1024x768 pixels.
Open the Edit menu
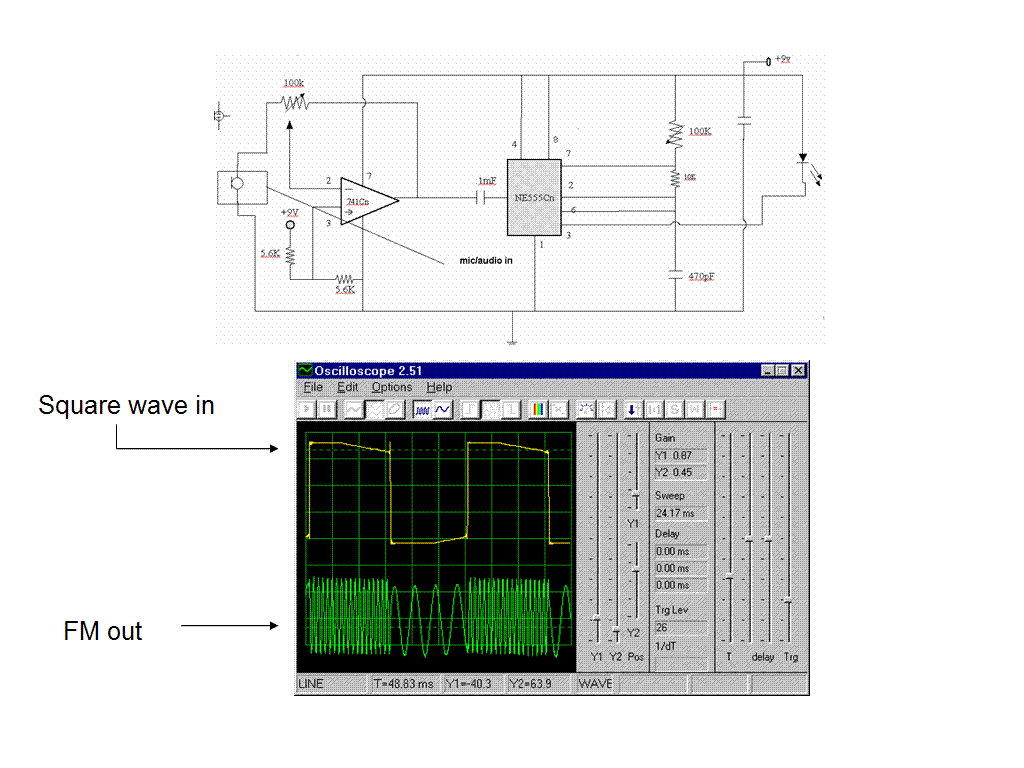pos(347,387)
